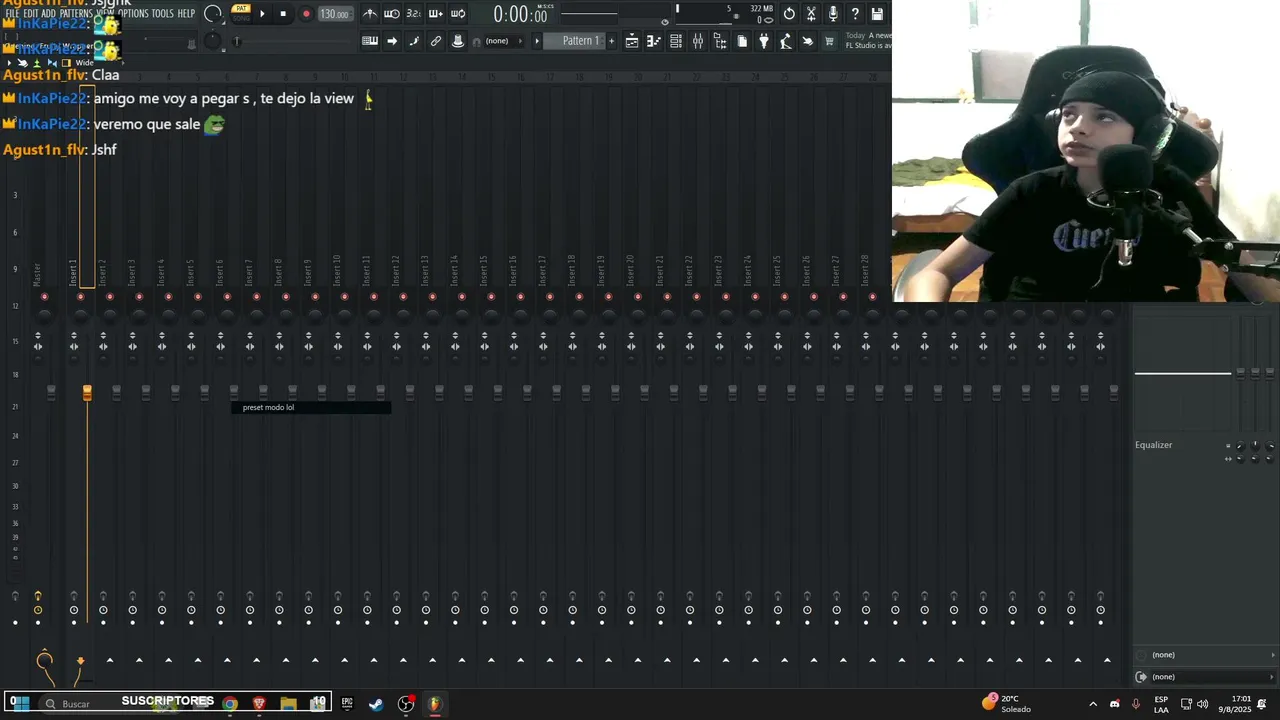1280x720 pixels.
Task: Open audio editor scissors icon
Action: pyautogui.click(x=811, y=14)
